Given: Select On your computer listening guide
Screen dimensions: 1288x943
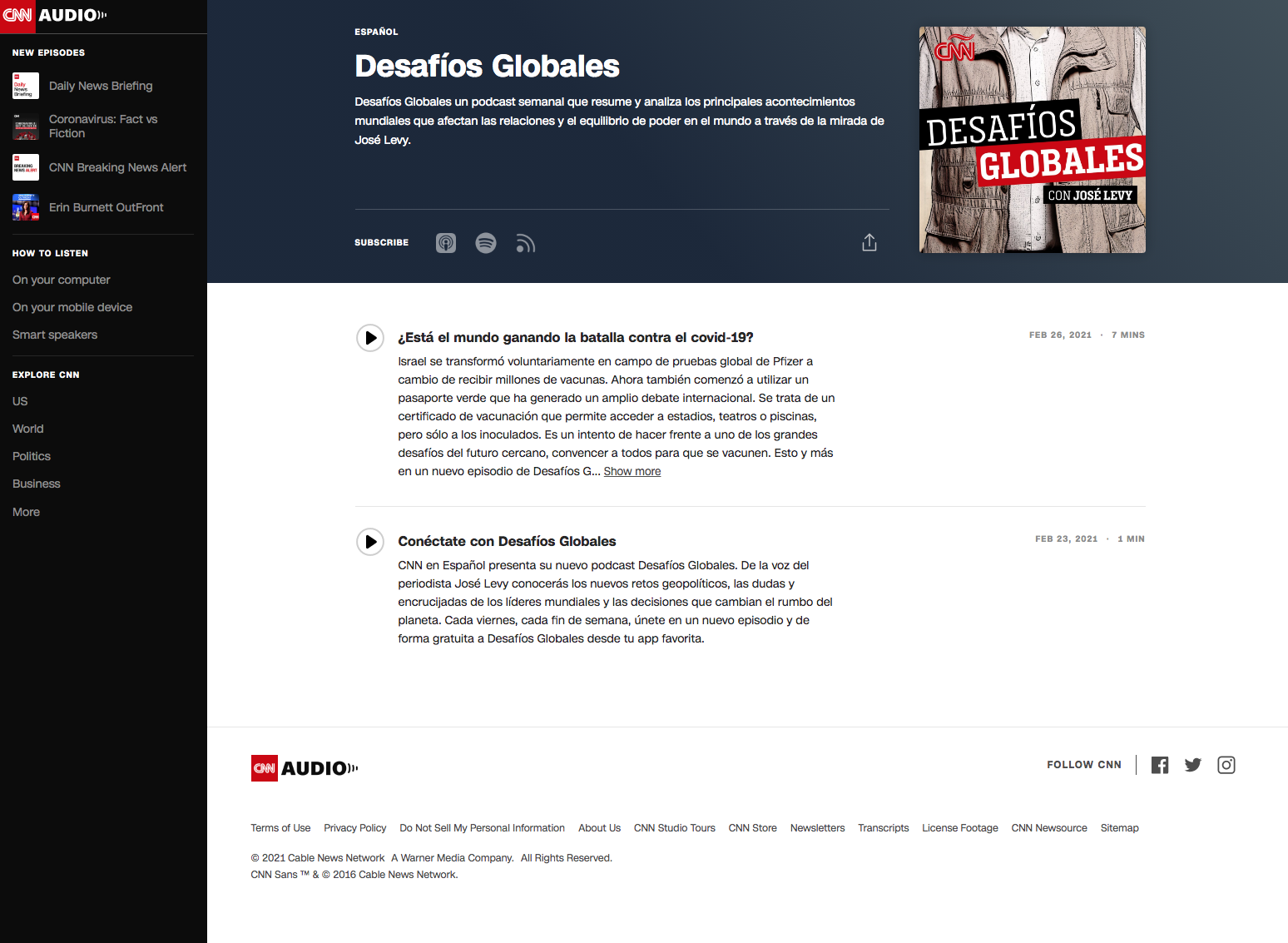Looking at the screenshot, I should click(61, 280).
